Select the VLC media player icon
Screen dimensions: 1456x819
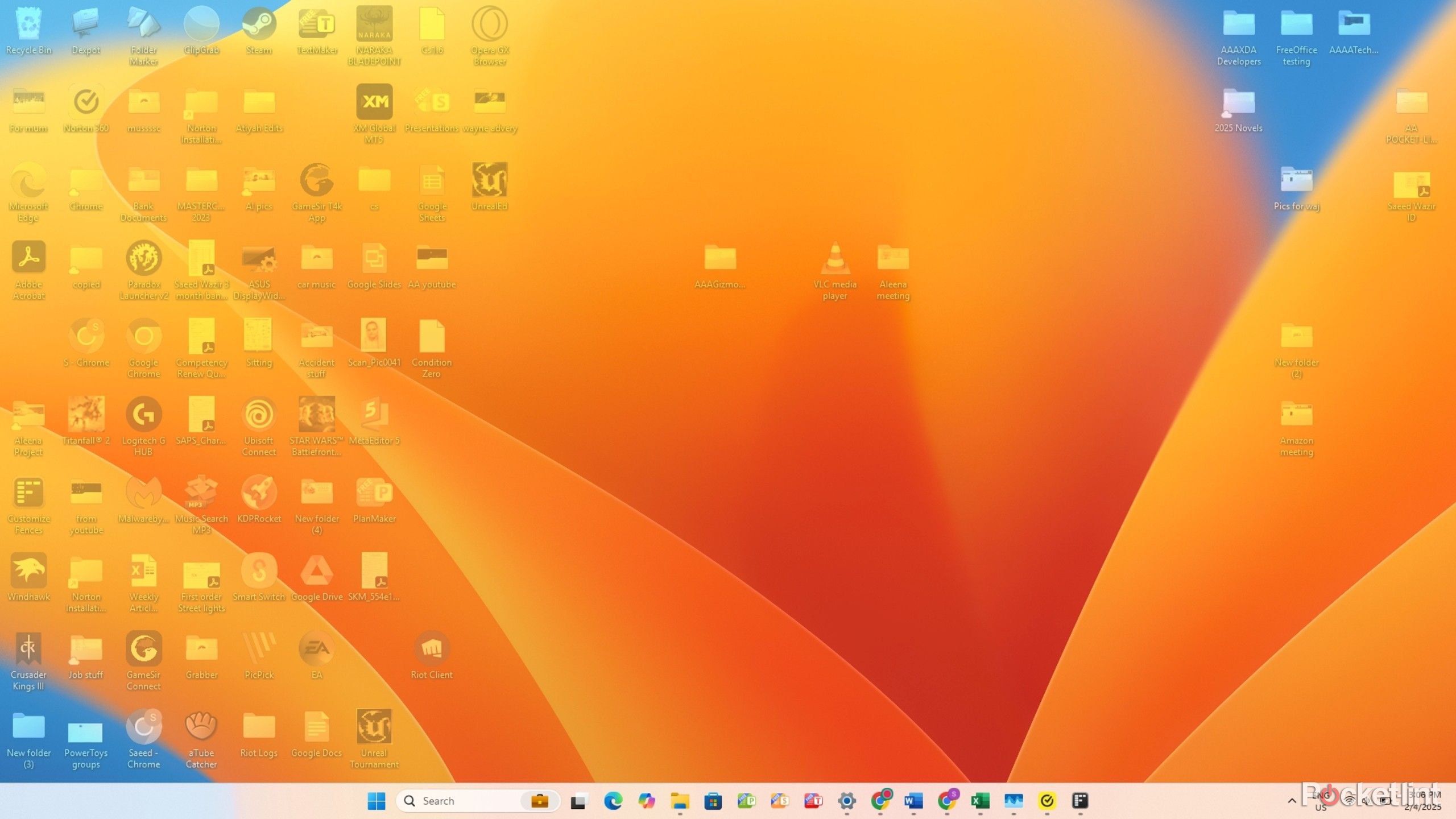click(835, 270)
